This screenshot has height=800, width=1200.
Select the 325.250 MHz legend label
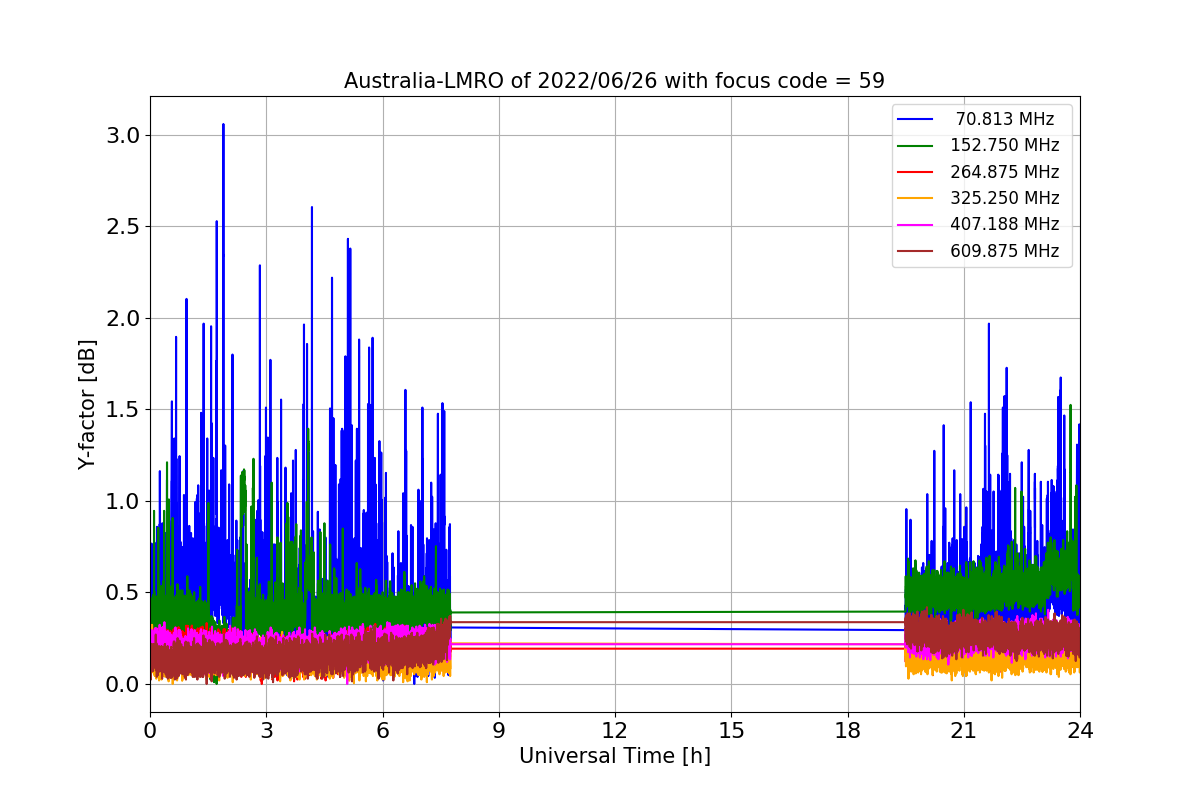pos(1005,198)
